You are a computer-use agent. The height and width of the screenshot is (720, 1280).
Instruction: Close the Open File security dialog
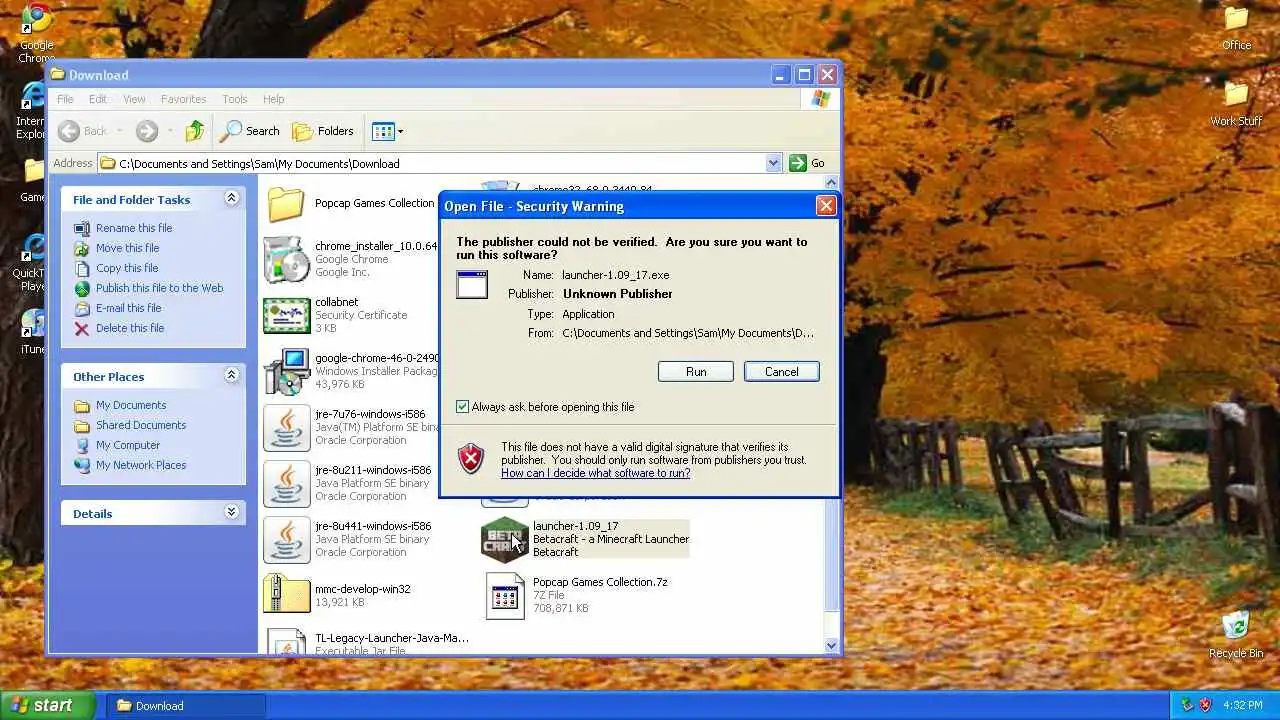coord(826,206)
